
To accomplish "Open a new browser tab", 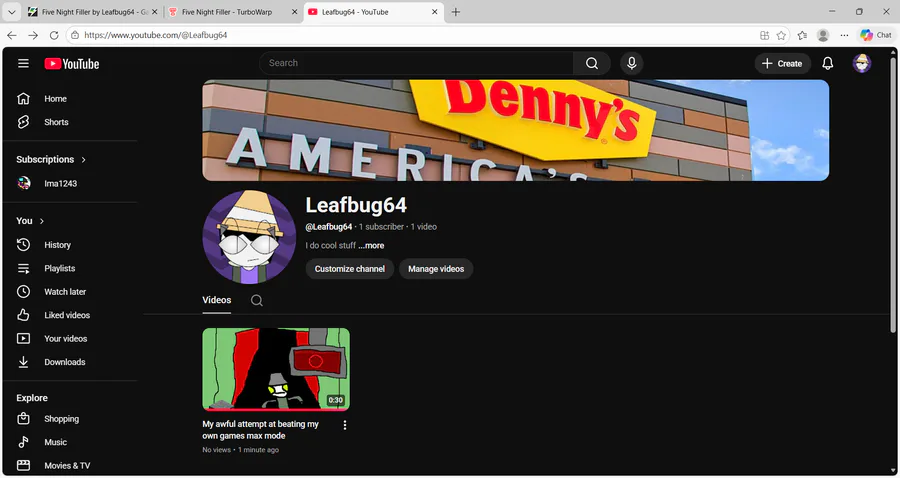I will 456,12.
